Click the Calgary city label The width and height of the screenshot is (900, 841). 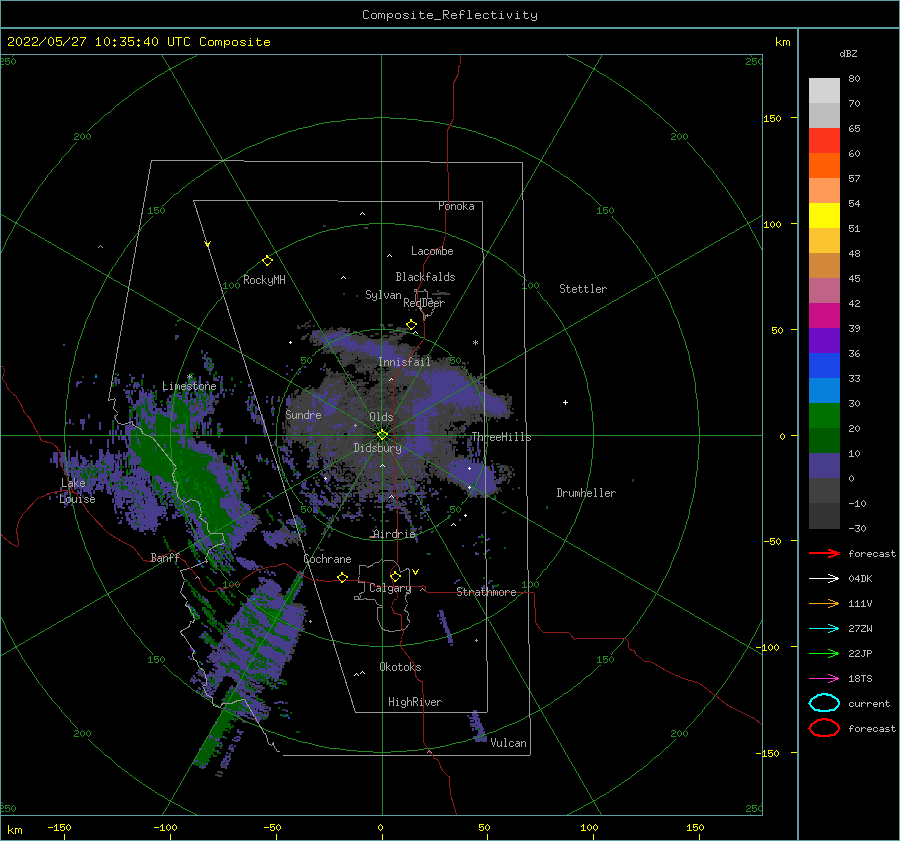tap(390, 588)
